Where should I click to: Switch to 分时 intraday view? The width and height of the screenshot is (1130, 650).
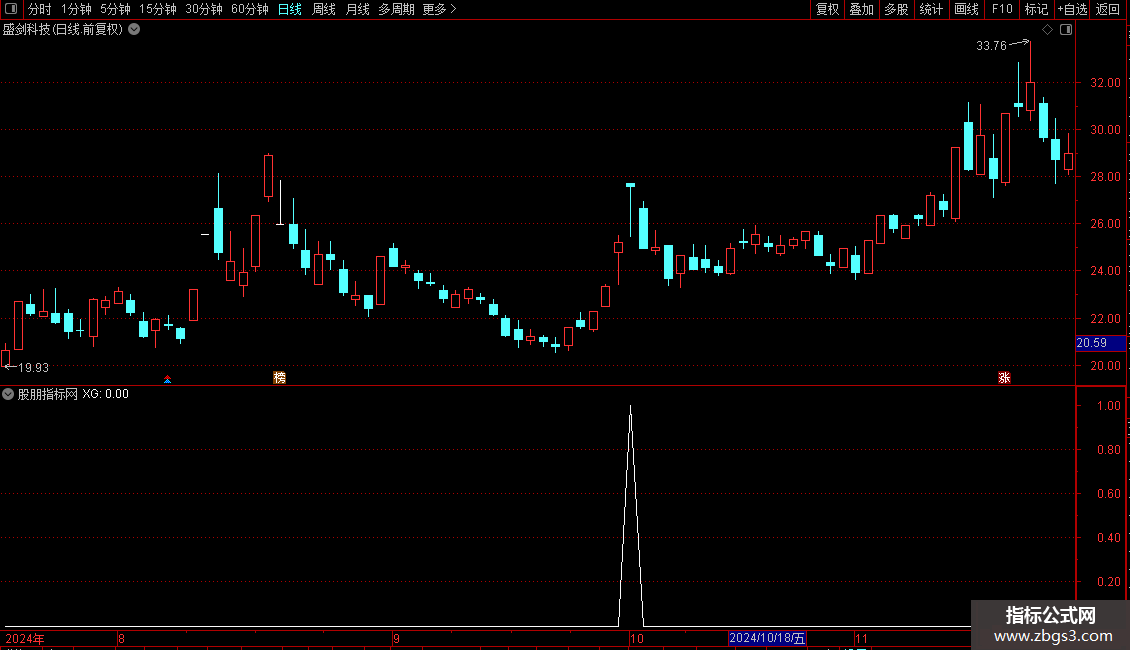point(40,9)
